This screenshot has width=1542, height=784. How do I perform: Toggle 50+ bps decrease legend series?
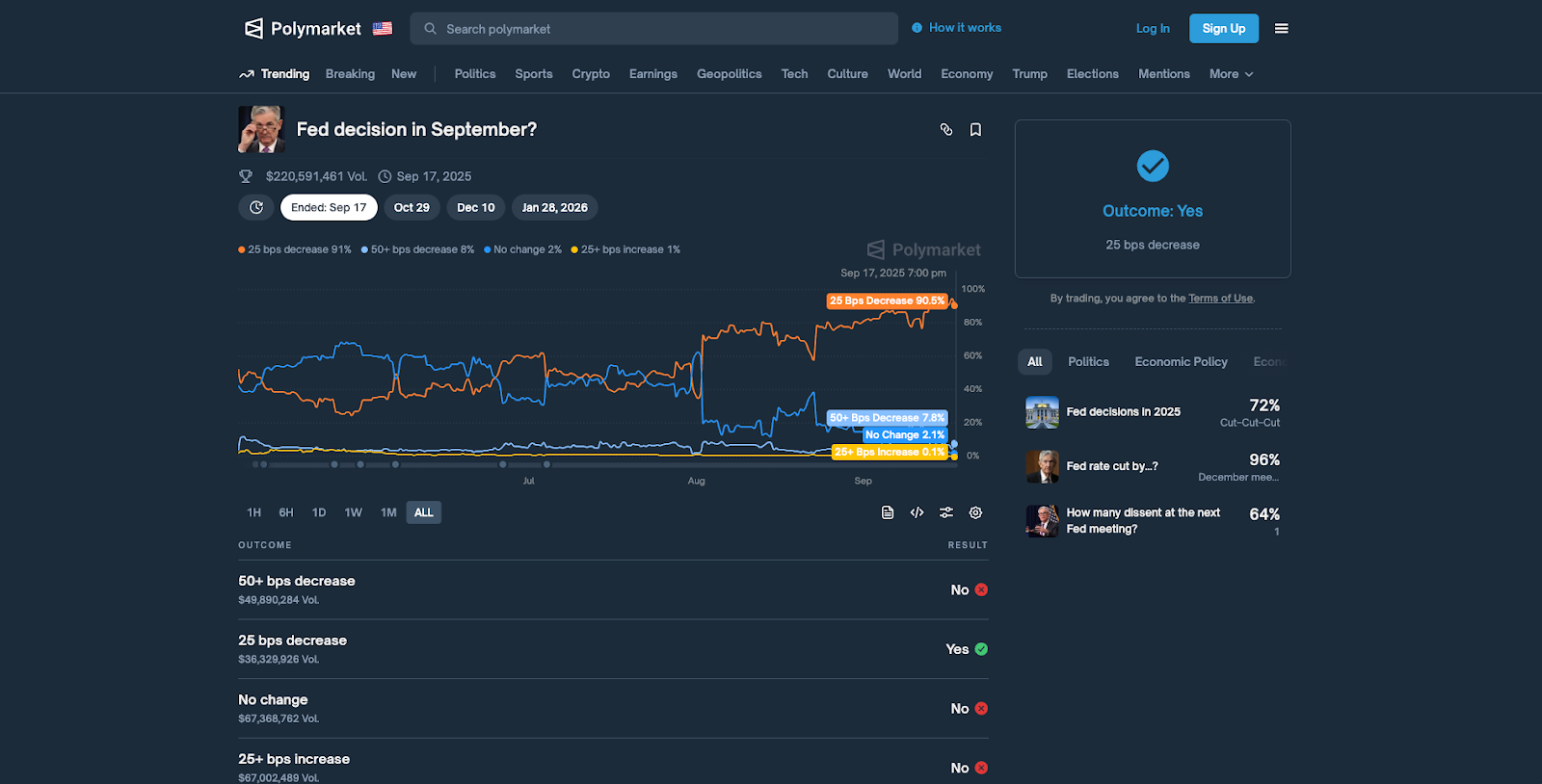417,249
